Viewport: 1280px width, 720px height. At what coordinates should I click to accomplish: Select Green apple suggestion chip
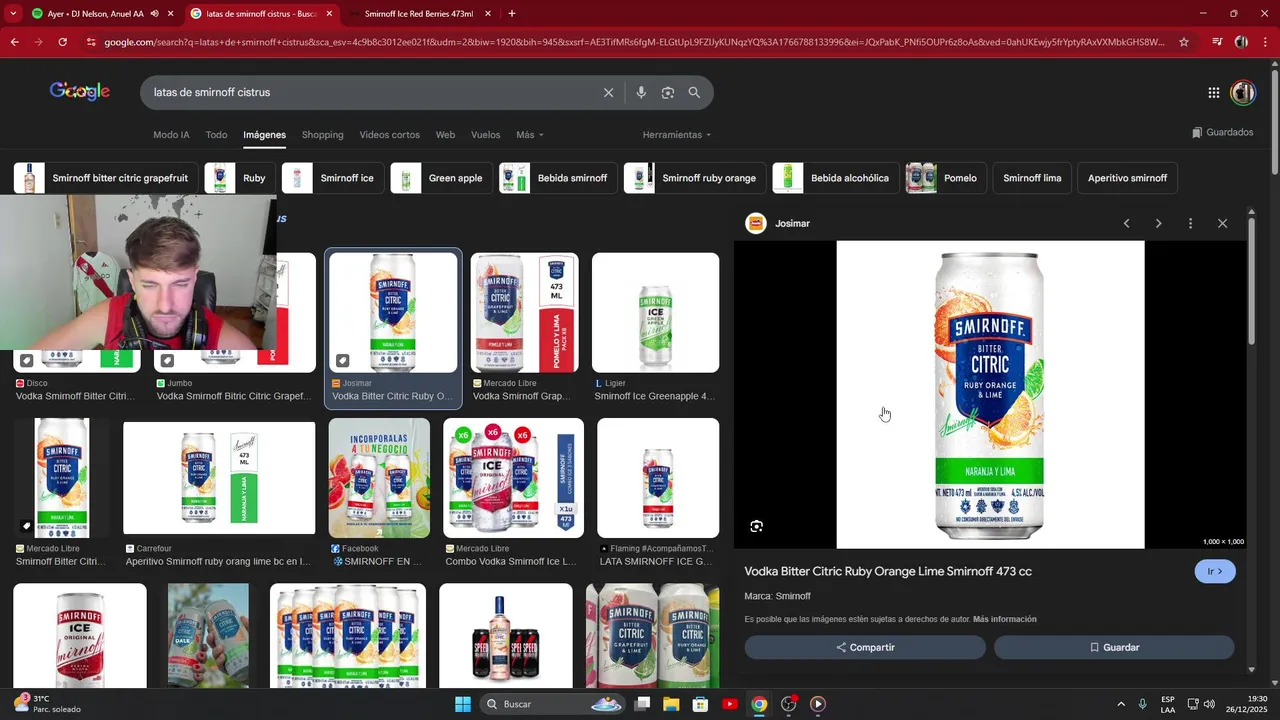click(x=441, y=178)
